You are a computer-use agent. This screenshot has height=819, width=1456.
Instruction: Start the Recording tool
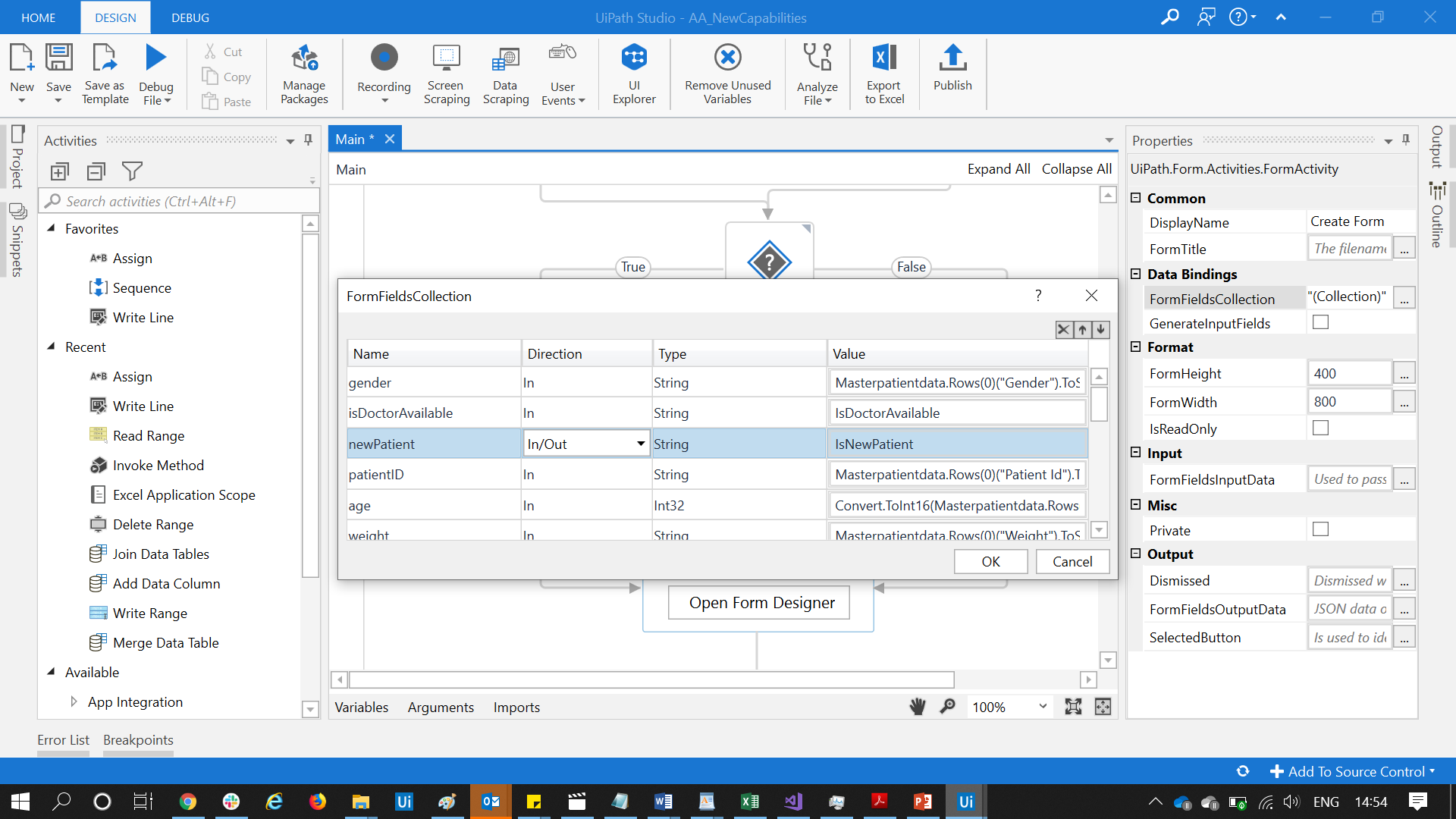[384, 58]
